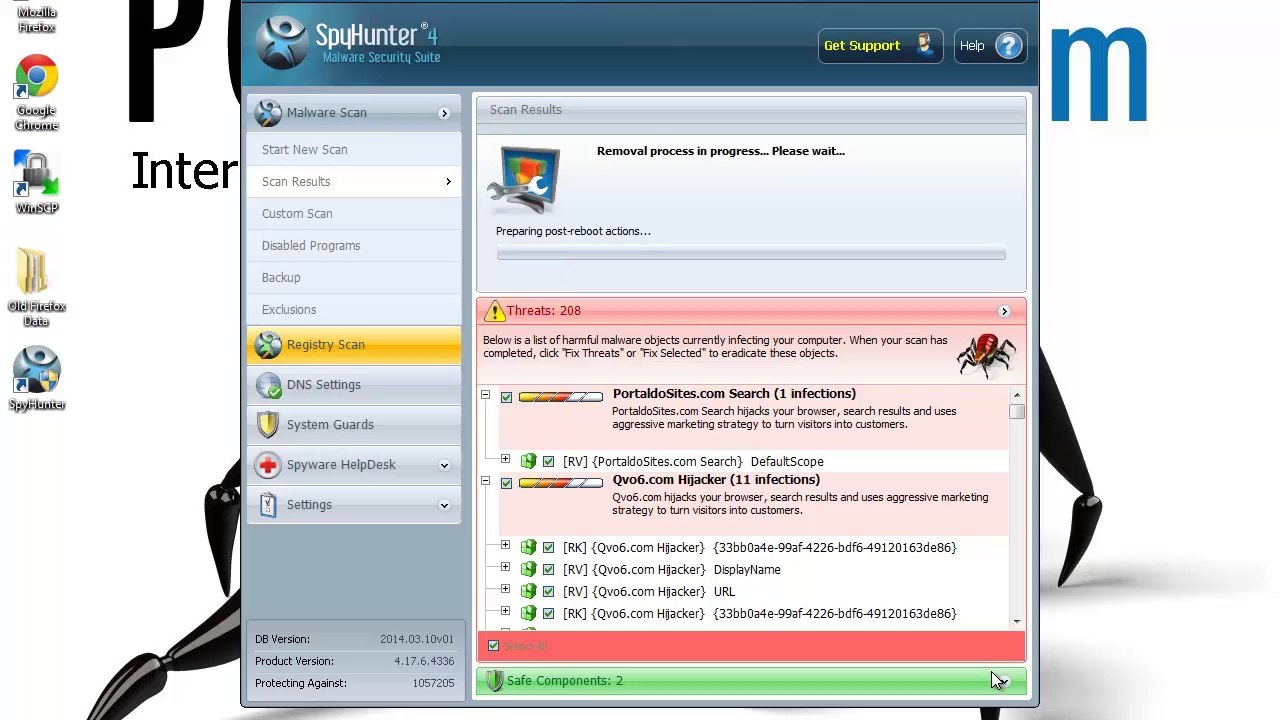This screenshot has width=1280, height=720.
Task: Click the DNS Settings globe icon
Action: click(268, 385)
